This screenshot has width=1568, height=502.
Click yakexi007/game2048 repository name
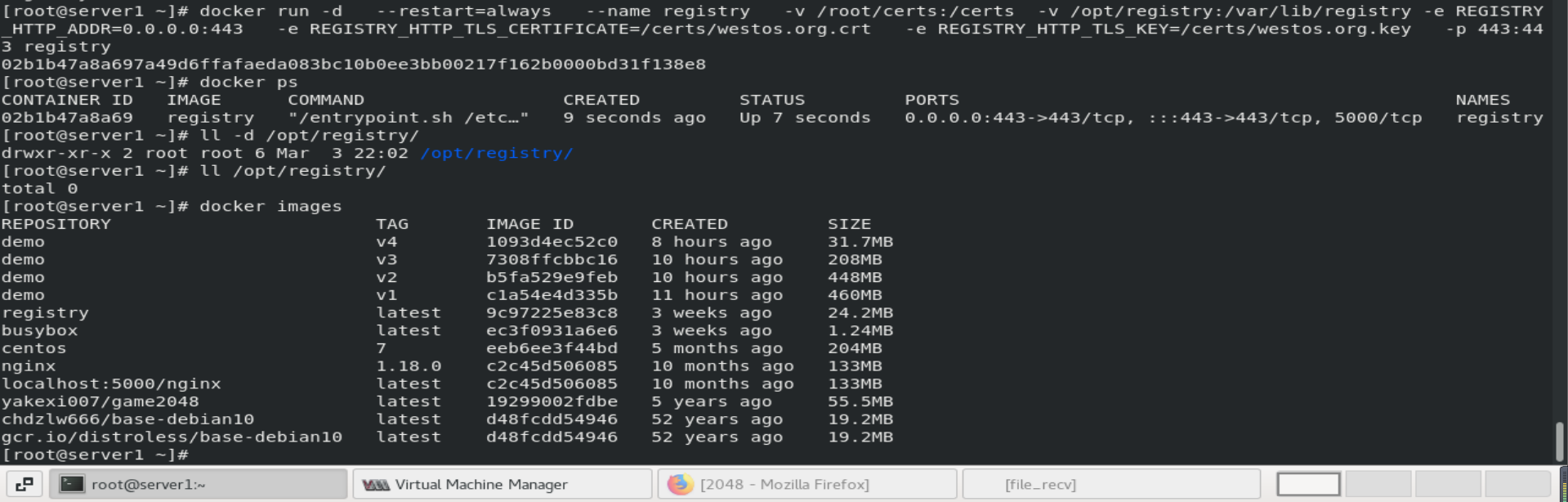(x=100, y=401)
